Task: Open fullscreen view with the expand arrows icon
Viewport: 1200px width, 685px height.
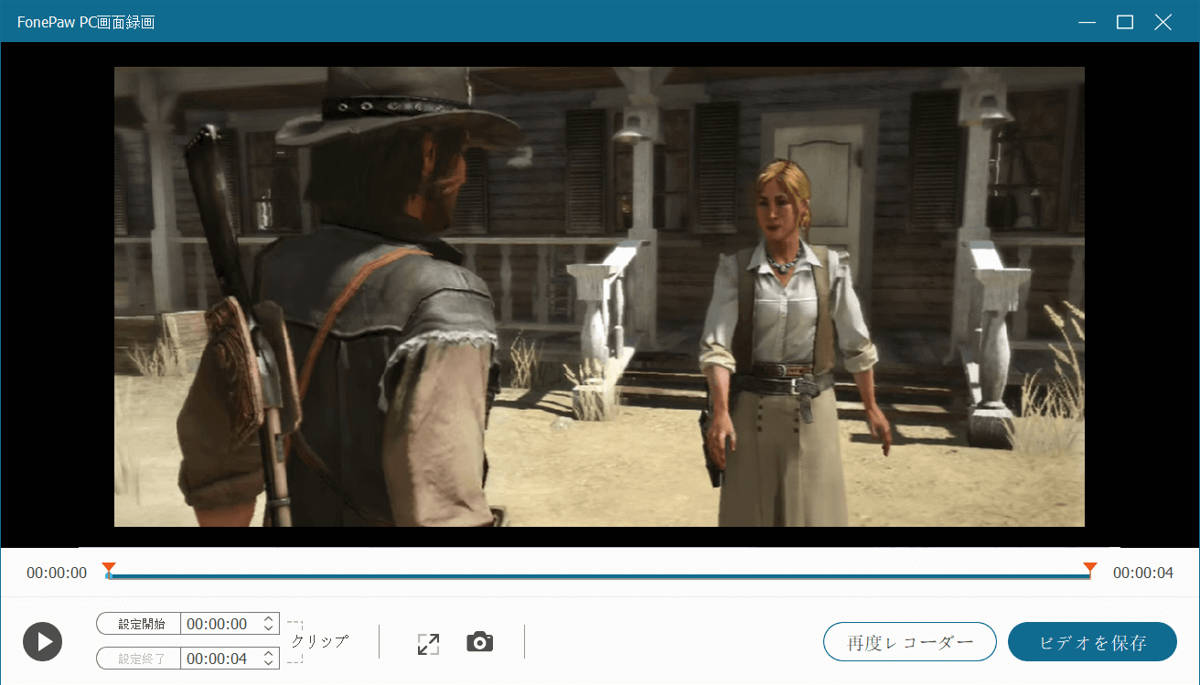Action: pos(428,644)
